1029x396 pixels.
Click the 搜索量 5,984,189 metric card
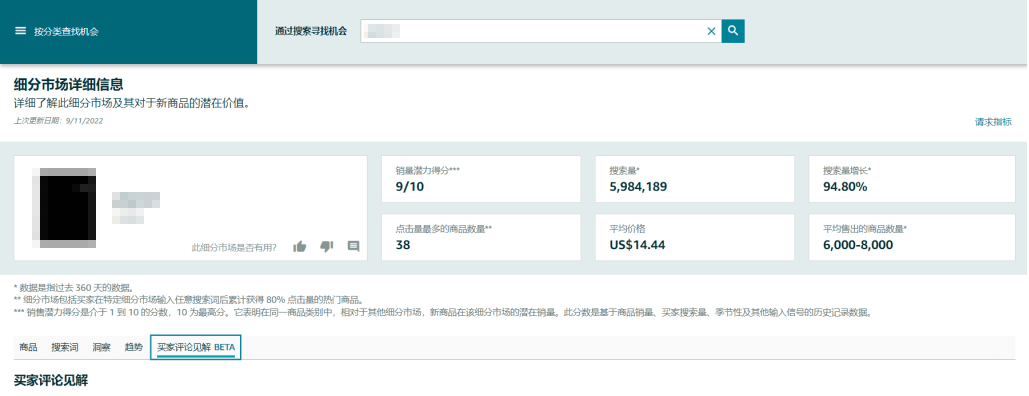(695, 179)
